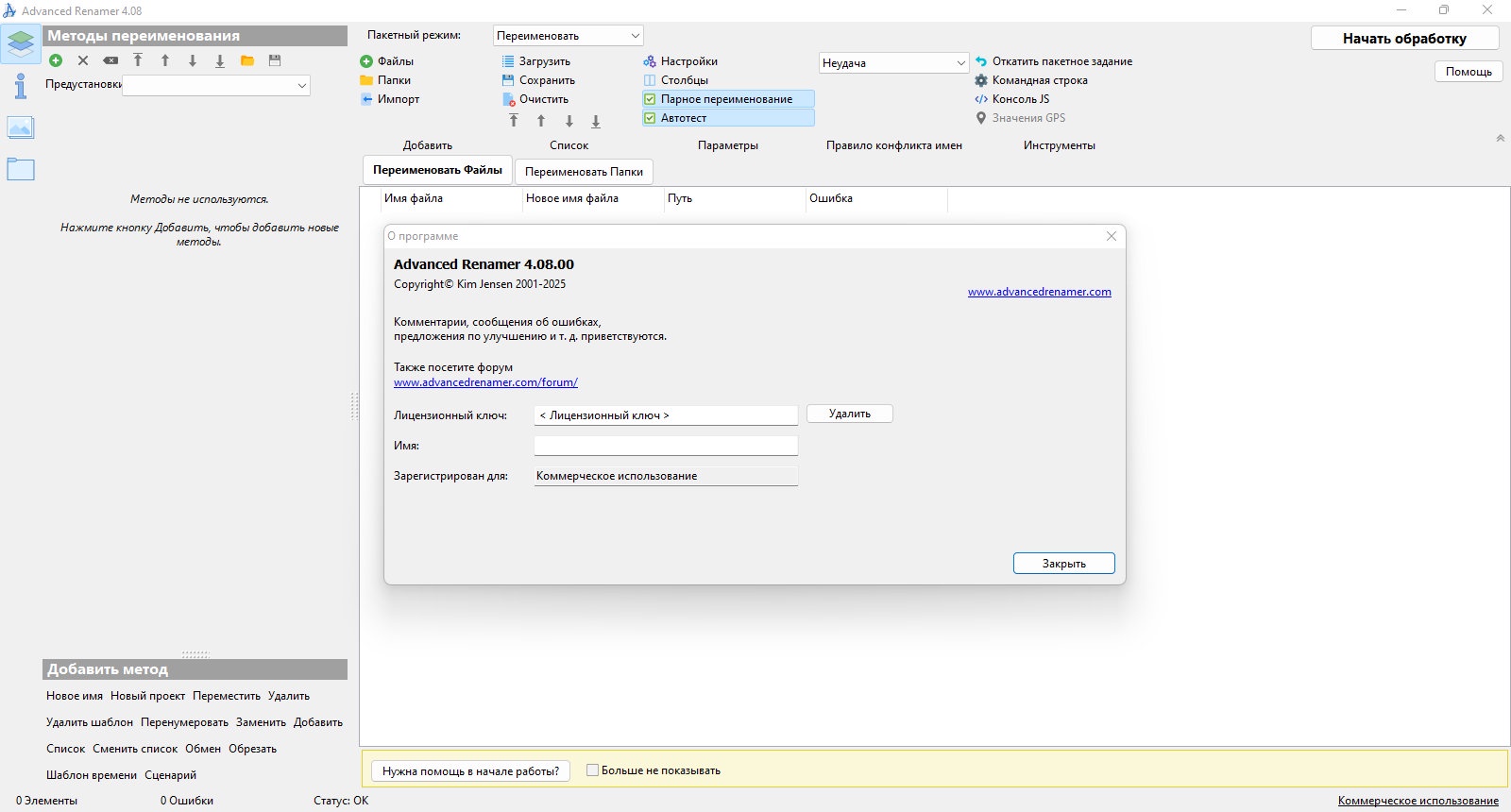Move method up in methods toolbar
The image size is (1511, 812).
pyautogui.click(x=165, y=60)
